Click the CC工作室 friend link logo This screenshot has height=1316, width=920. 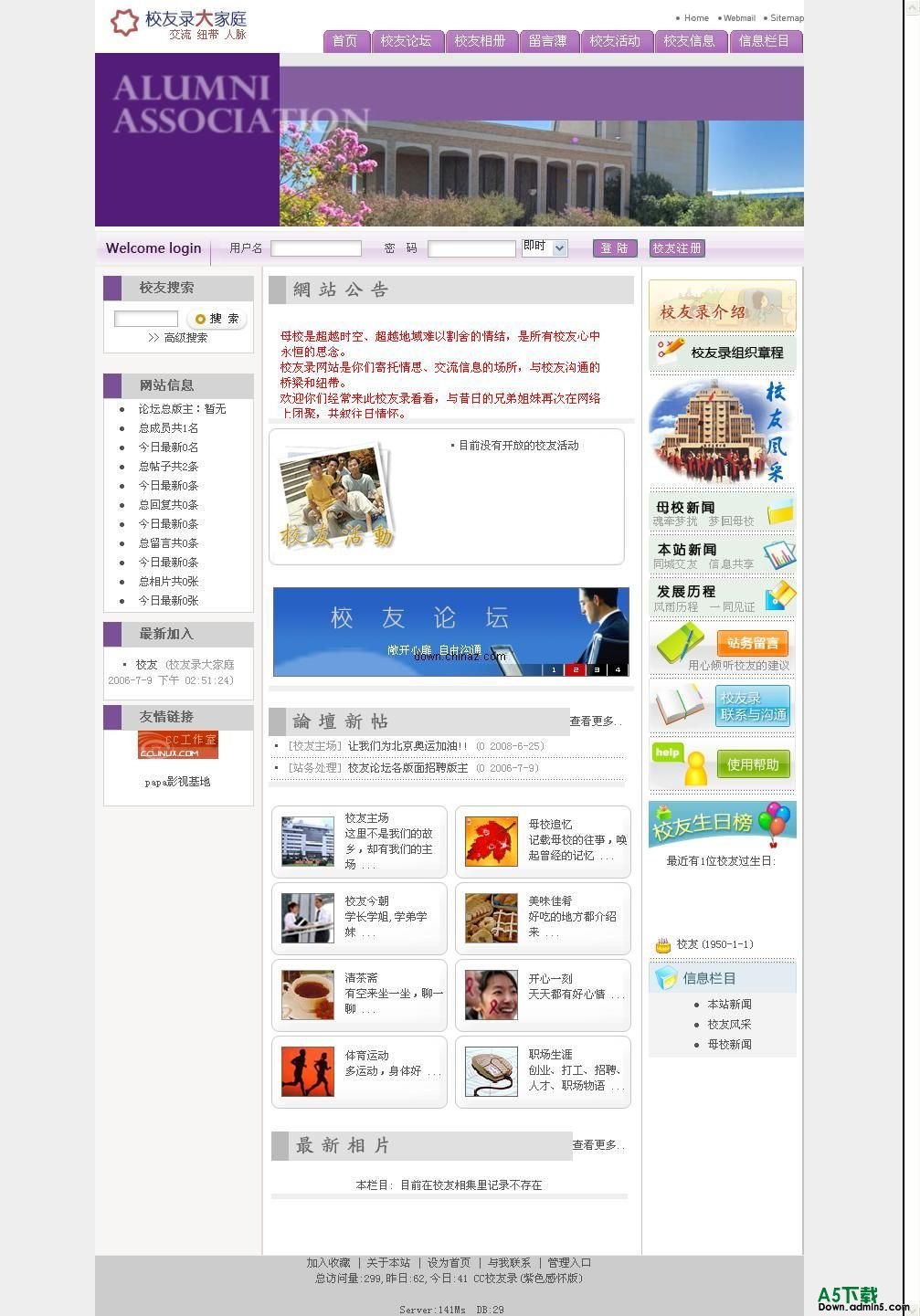click(x=180, y=744)
